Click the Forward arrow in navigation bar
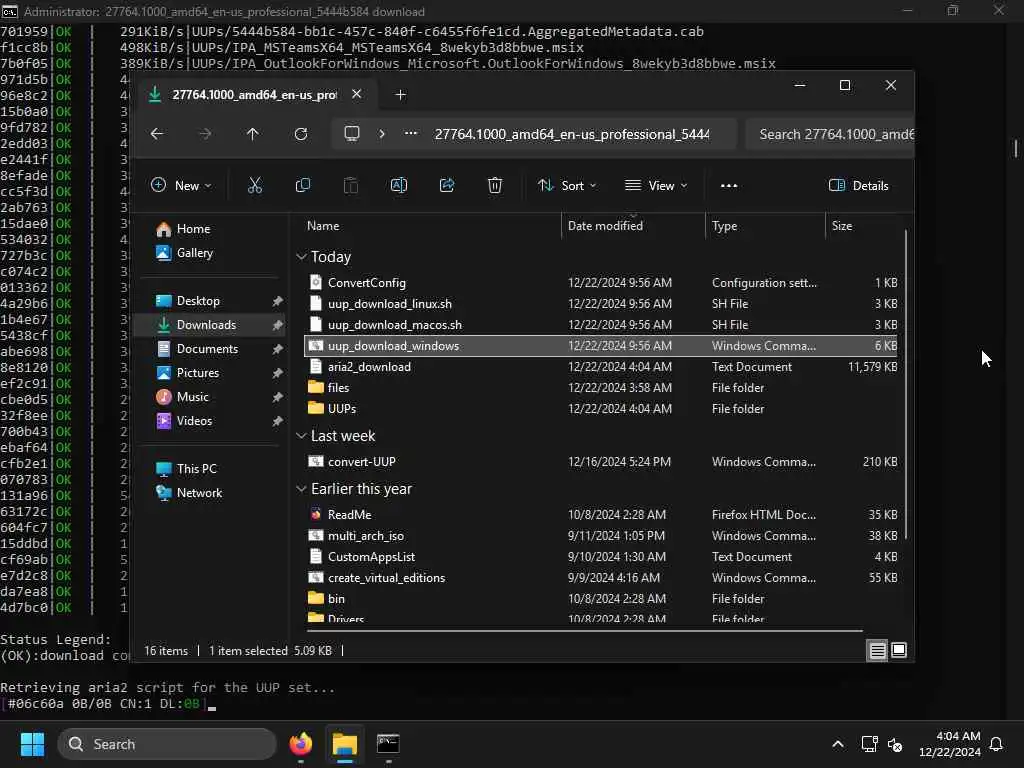1024x768 pixels. pyautogui.click(x=205, y=134)
